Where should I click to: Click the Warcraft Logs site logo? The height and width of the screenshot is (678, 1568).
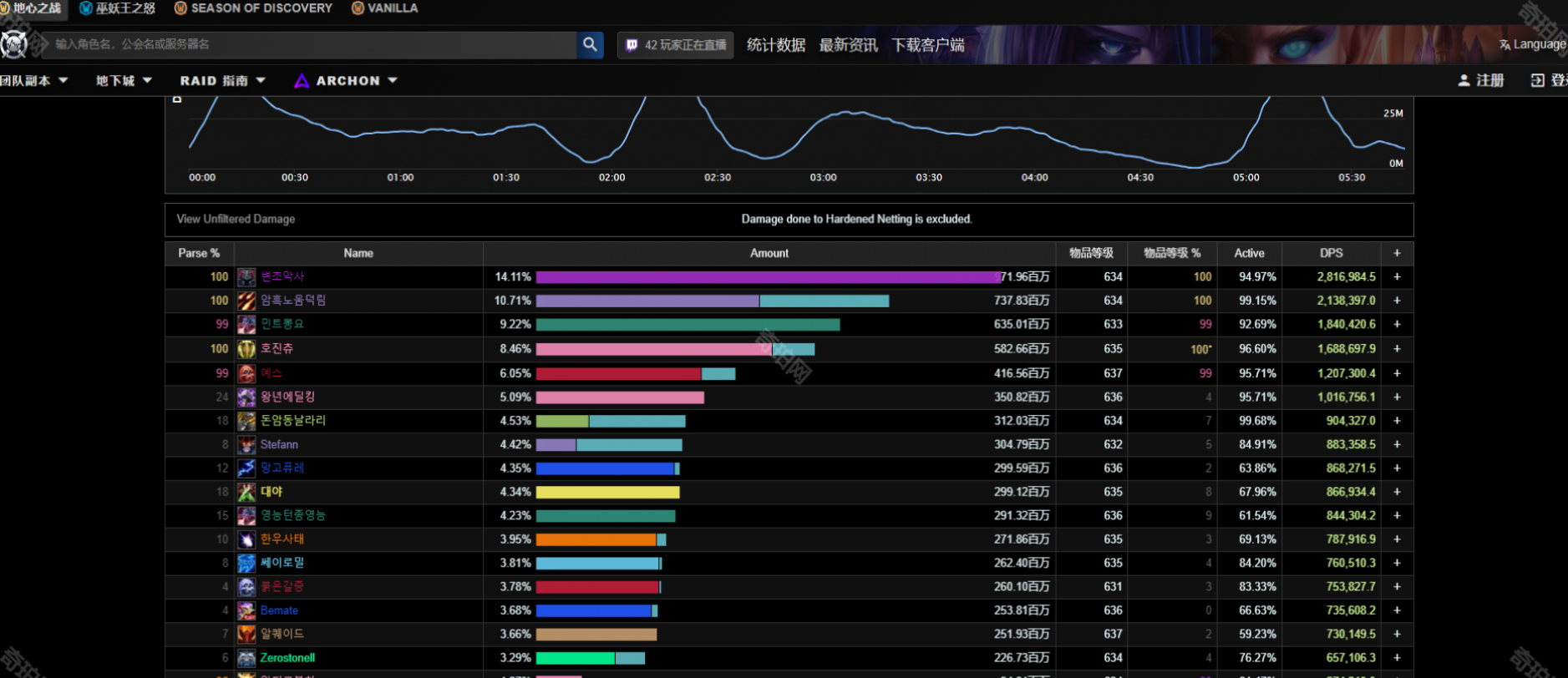[14, 44]
